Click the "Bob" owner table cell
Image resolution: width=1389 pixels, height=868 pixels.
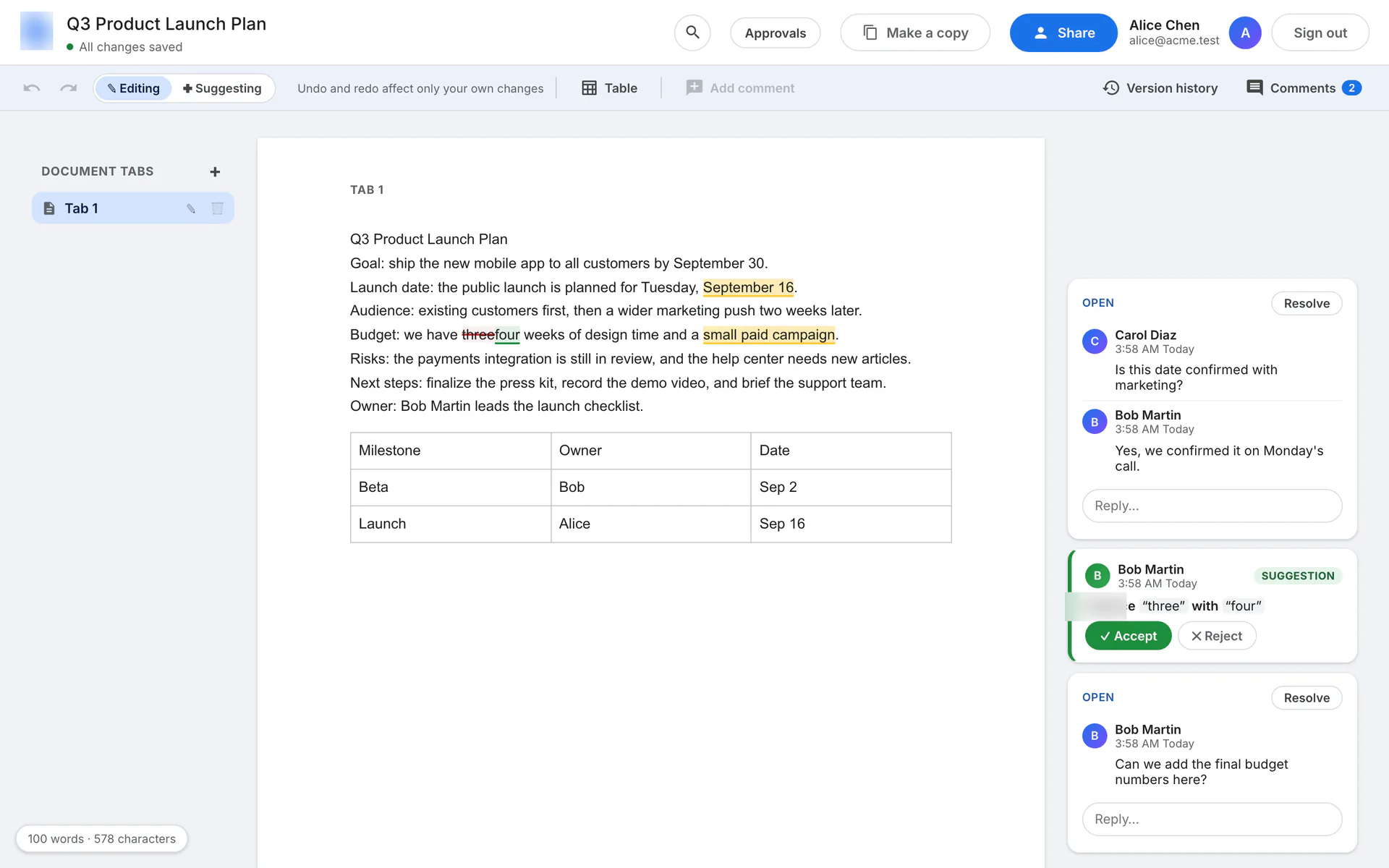tap(650, 488)
